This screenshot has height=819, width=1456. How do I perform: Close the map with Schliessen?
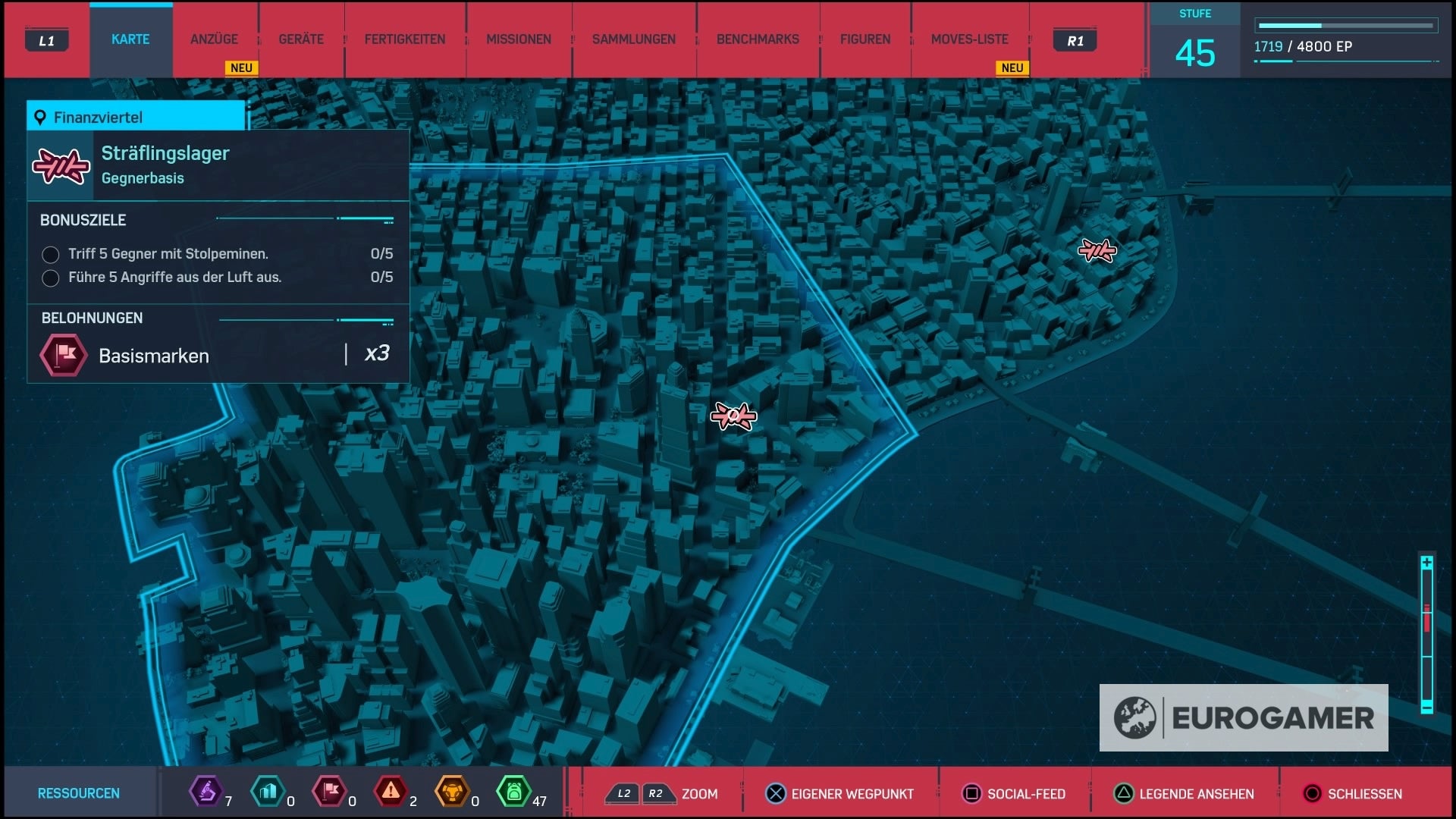point(1365,794)
